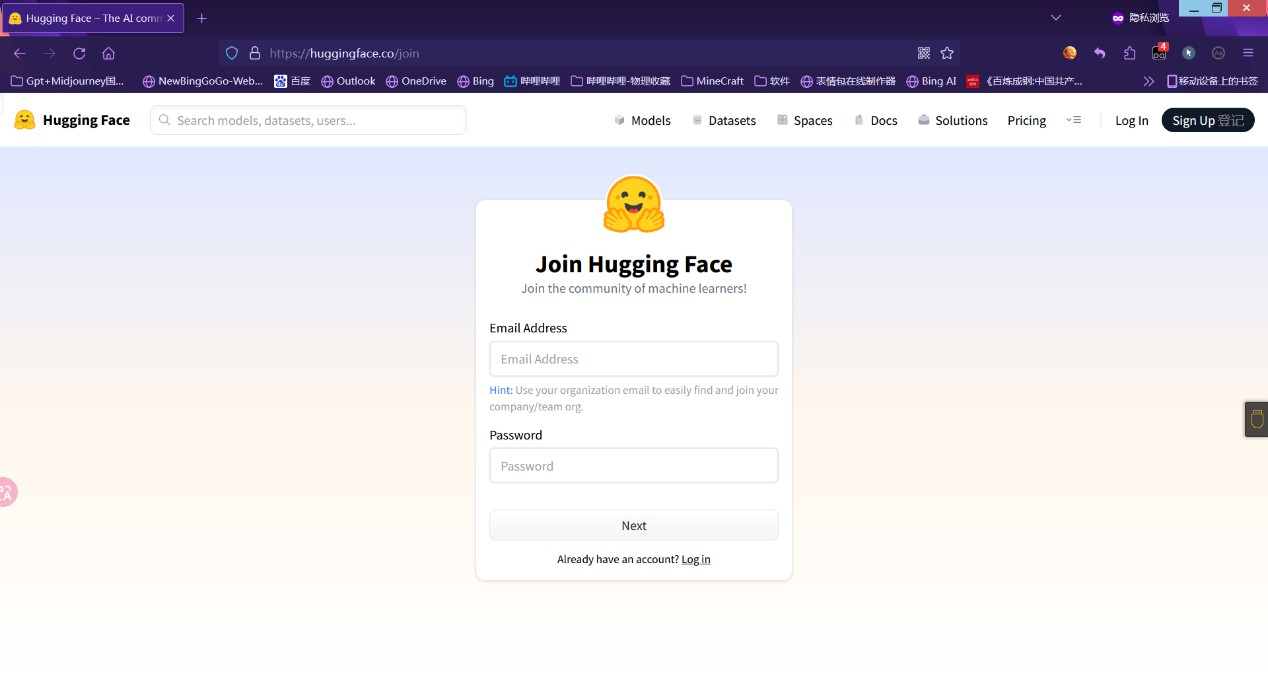Click the Sign Up button
Screen dimensions: 1268x682
(x=1208, y=120)
